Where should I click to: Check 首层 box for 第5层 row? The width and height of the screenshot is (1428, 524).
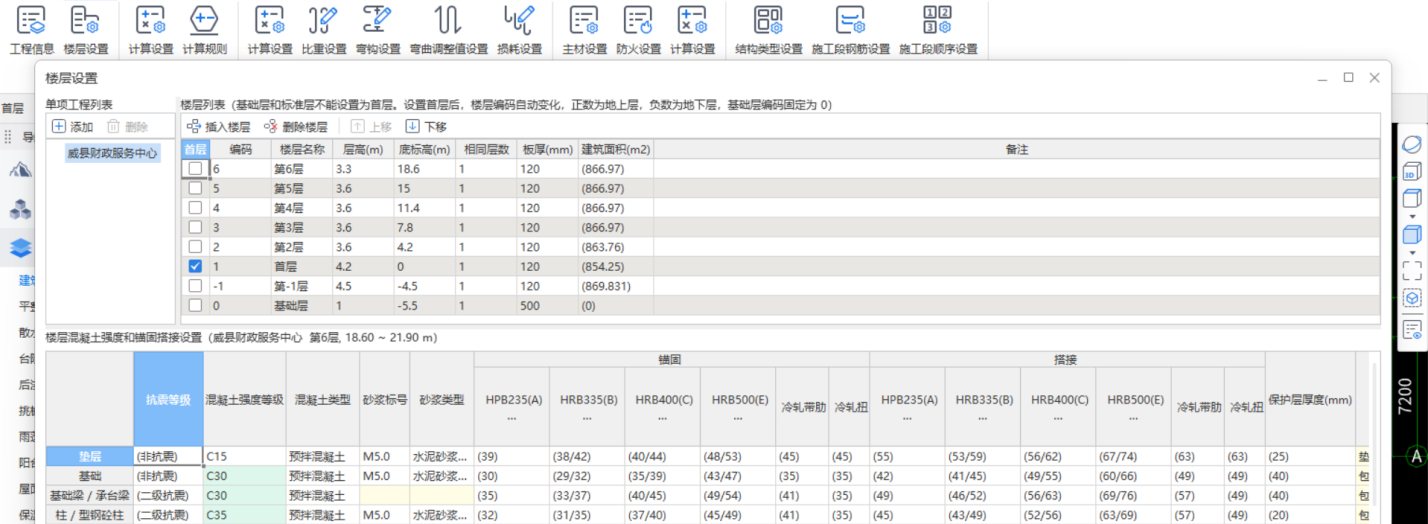click(x=195, y=188)
